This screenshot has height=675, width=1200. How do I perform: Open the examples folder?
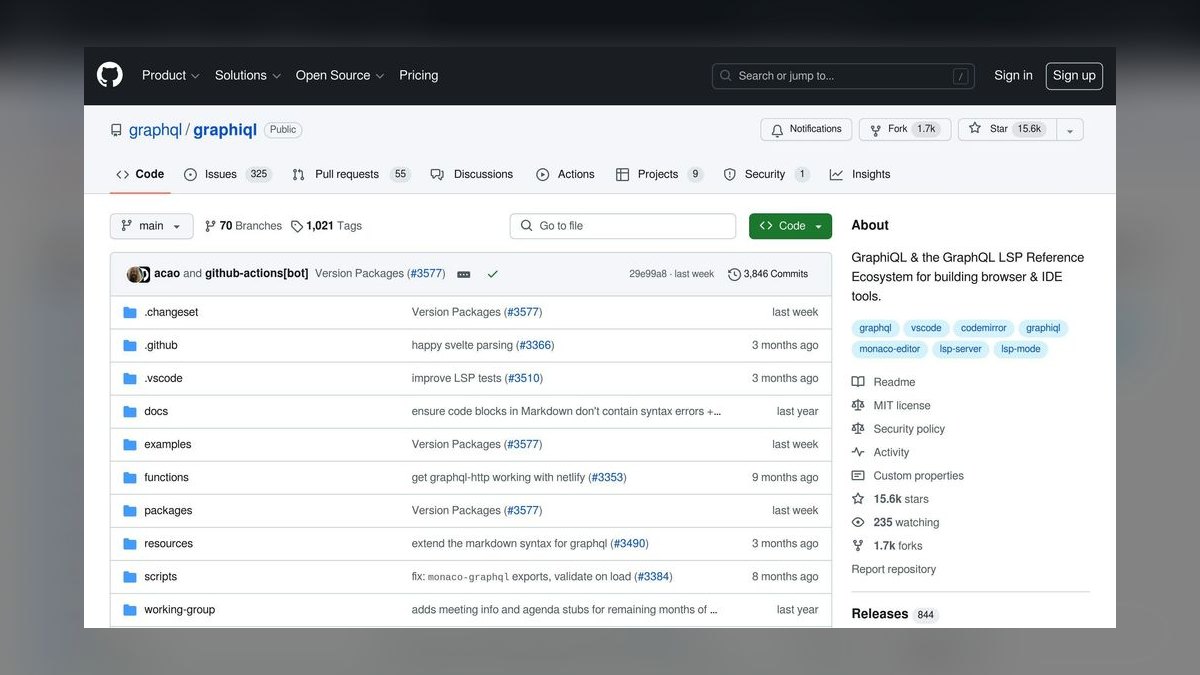(168, 444)
